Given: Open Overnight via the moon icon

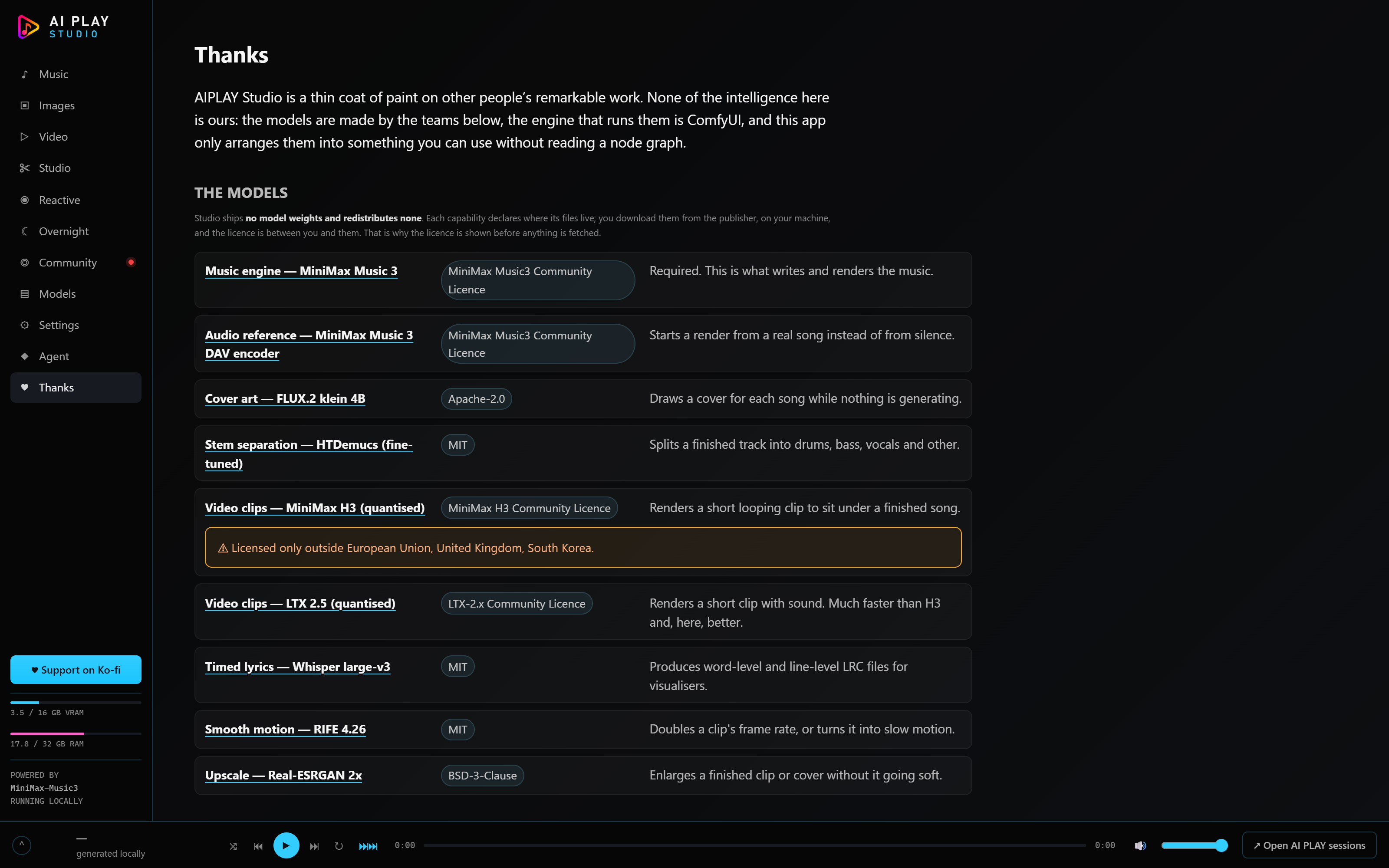Looking at the screenshot, I should pyautogui.click(x=25, y=231).
